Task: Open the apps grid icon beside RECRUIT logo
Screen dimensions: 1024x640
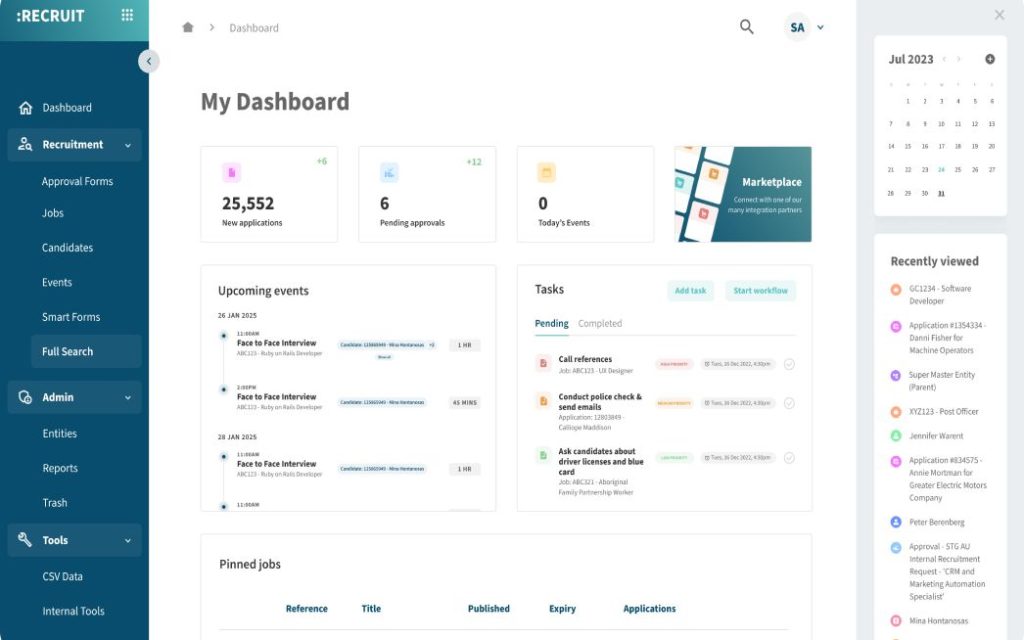Action: pos(127,15)
